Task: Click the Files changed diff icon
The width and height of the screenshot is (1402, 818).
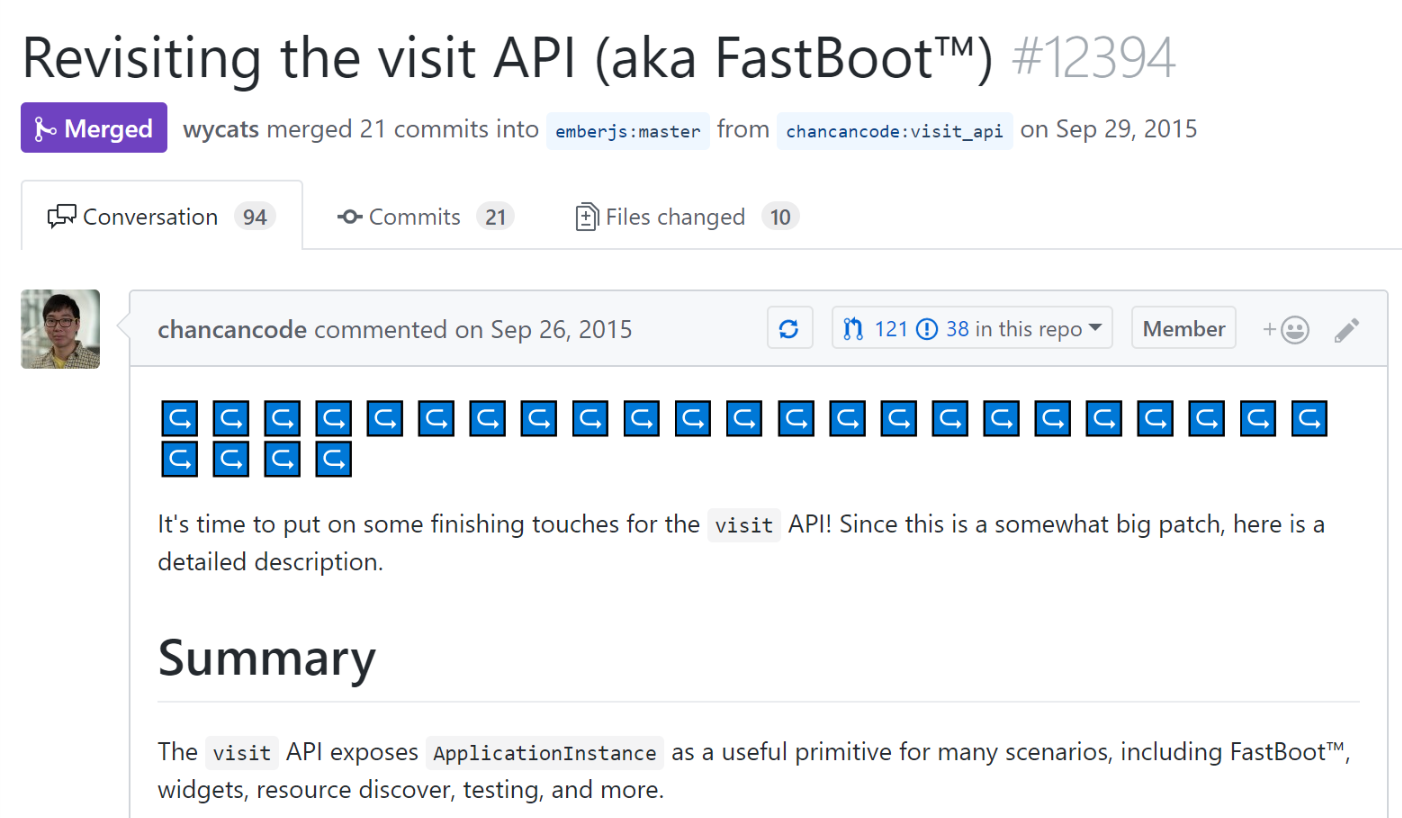Action: pyautogui.click(x=587, y=217)
